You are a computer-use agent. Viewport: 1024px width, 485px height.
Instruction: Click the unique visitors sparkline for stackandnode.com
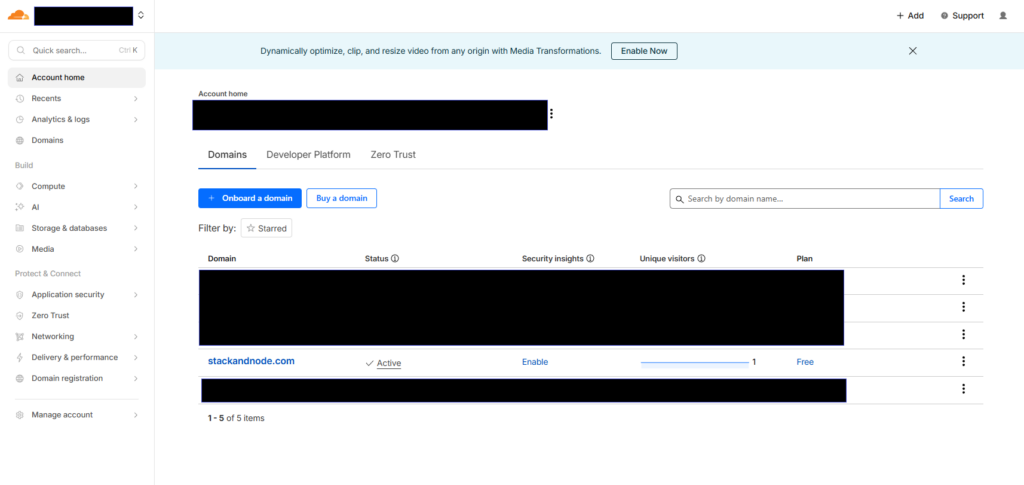(x=694, y=362)
